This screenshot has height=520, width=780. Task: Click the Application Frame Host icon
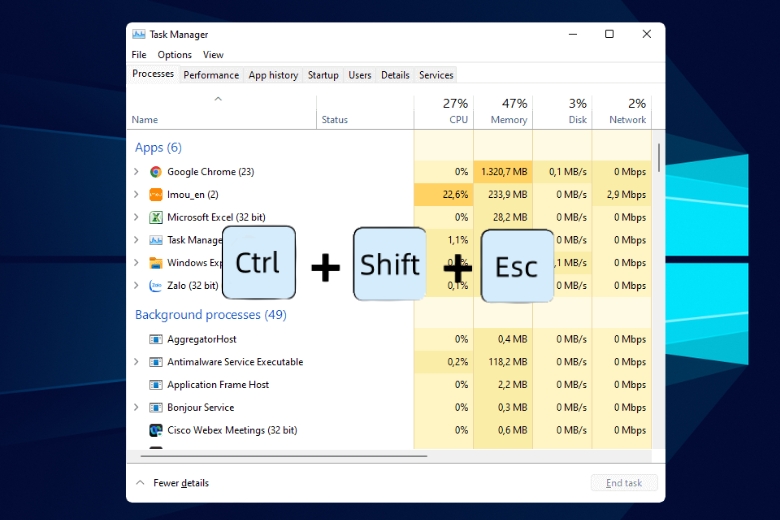tap(156, 385)
